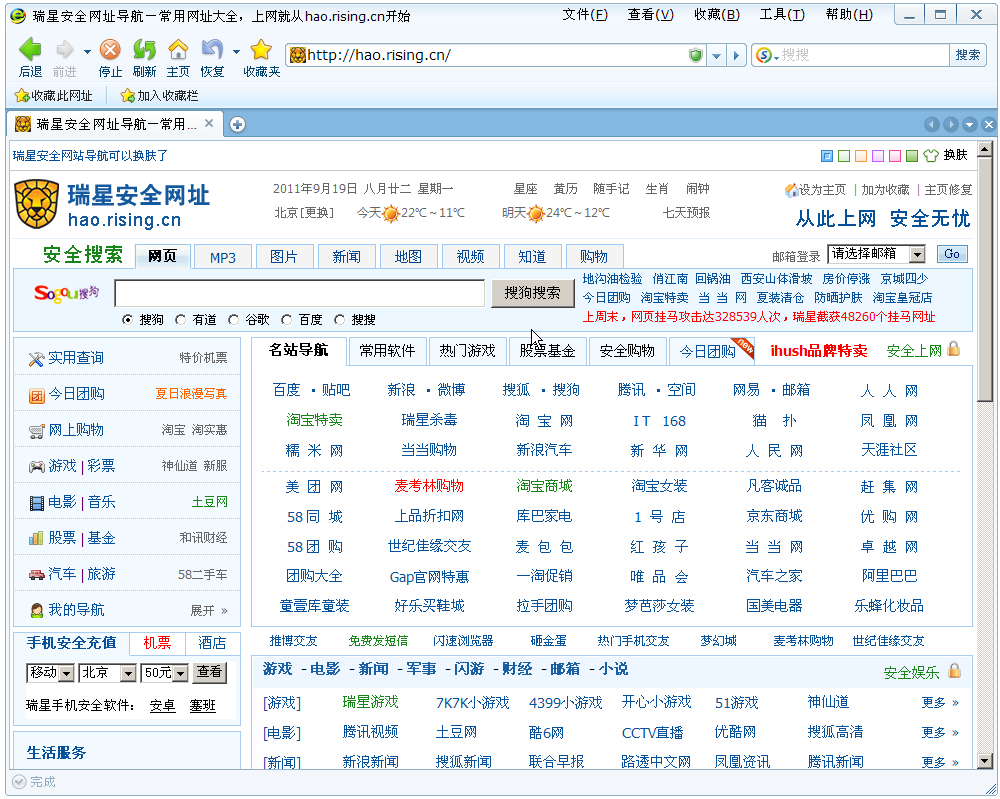The image size is (1000, 799).
Task: Click the tab-bar scroll left arrow
Action: tap(931, 124)
